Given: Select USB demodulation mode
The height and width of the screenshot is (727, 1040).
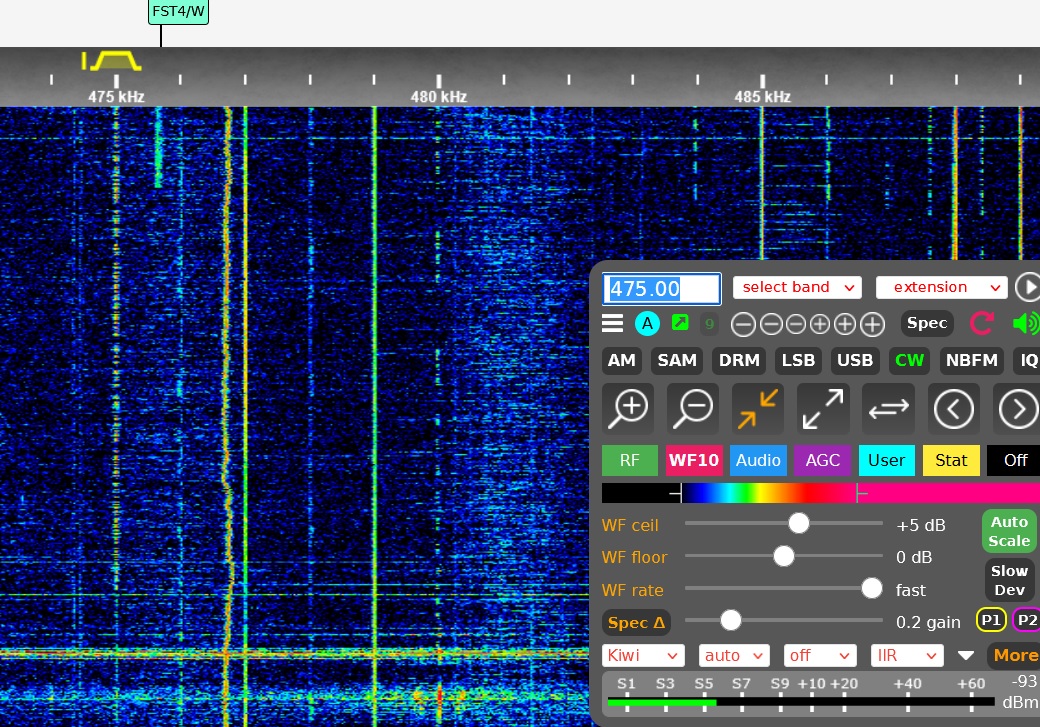Looking at the screenshot, I should tap(854, 361).
